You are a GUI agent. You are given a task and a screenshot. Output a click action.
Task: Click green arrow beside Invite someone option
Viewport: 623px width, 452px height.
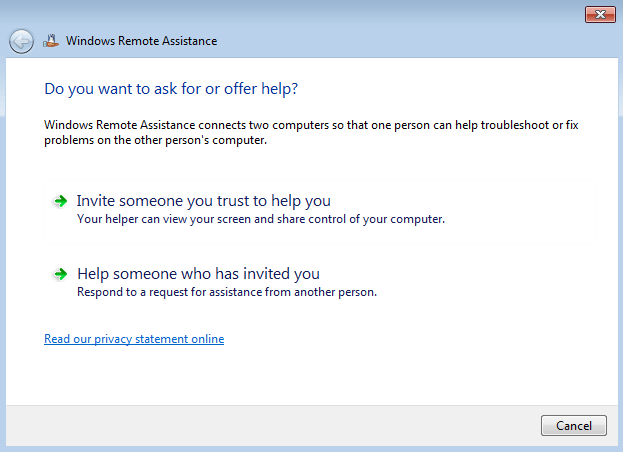click(60, 201)
